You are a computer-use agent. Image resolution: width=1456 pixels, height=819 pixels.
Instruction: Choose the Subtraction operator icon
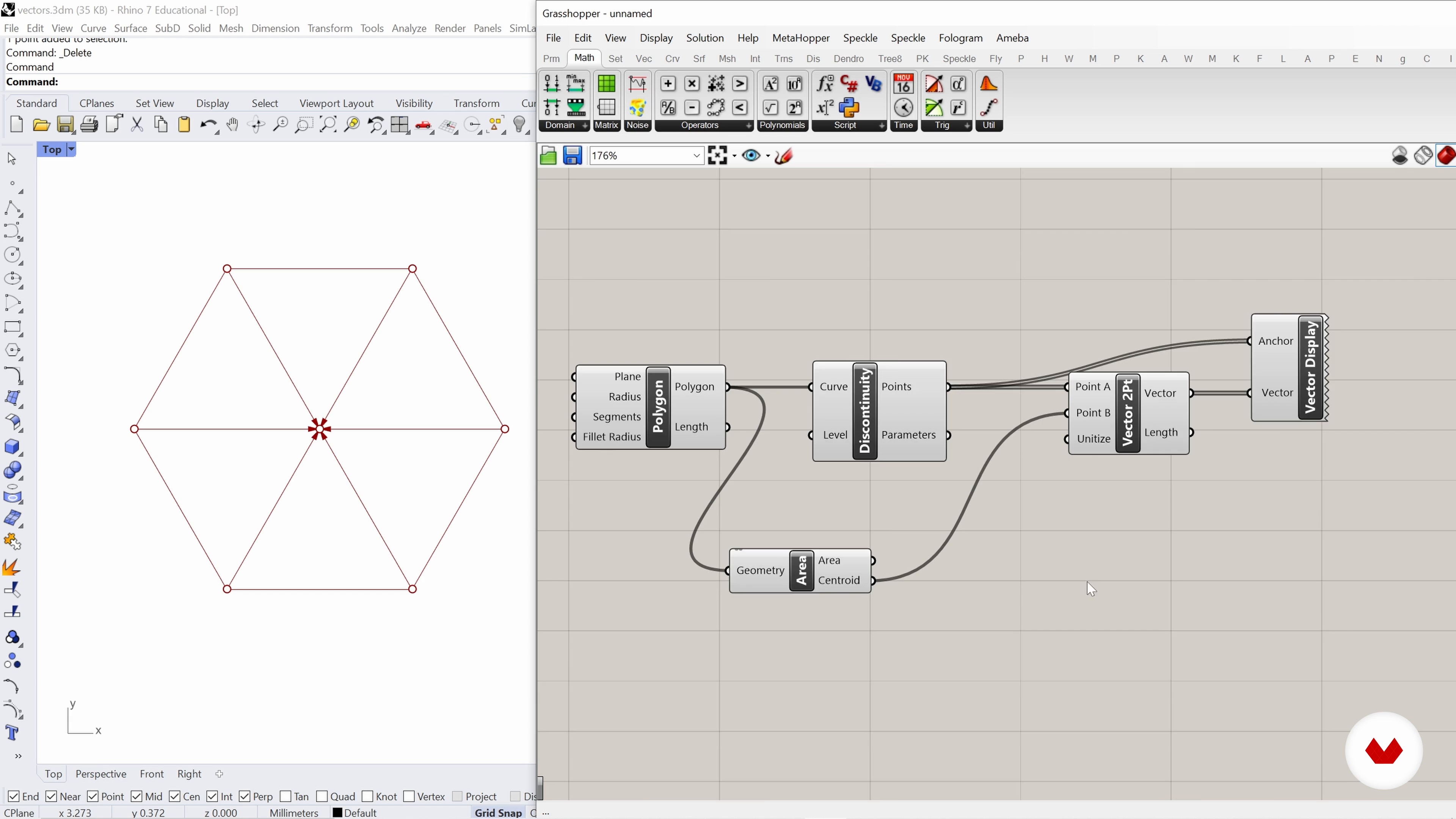692,107
